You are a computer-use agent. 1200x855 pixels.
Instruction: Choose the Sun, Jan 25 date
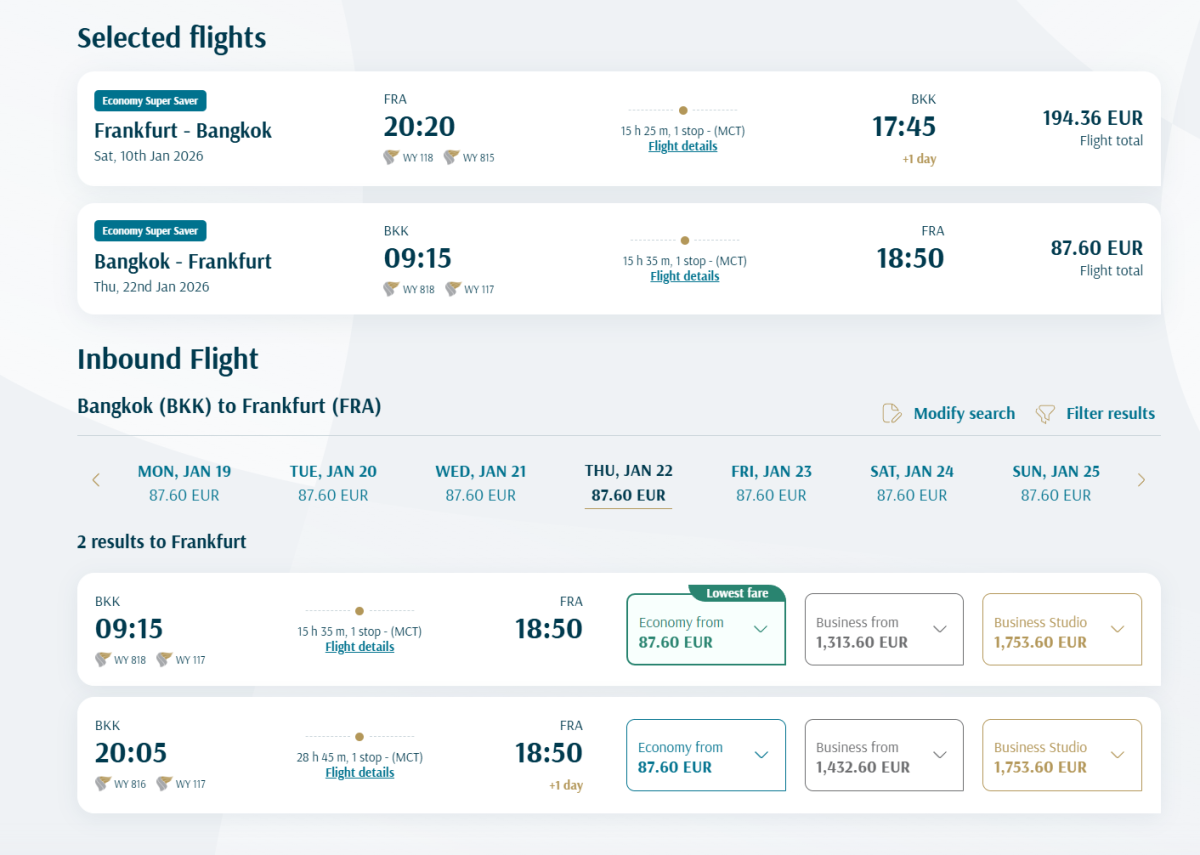(x=1056, y=482)
